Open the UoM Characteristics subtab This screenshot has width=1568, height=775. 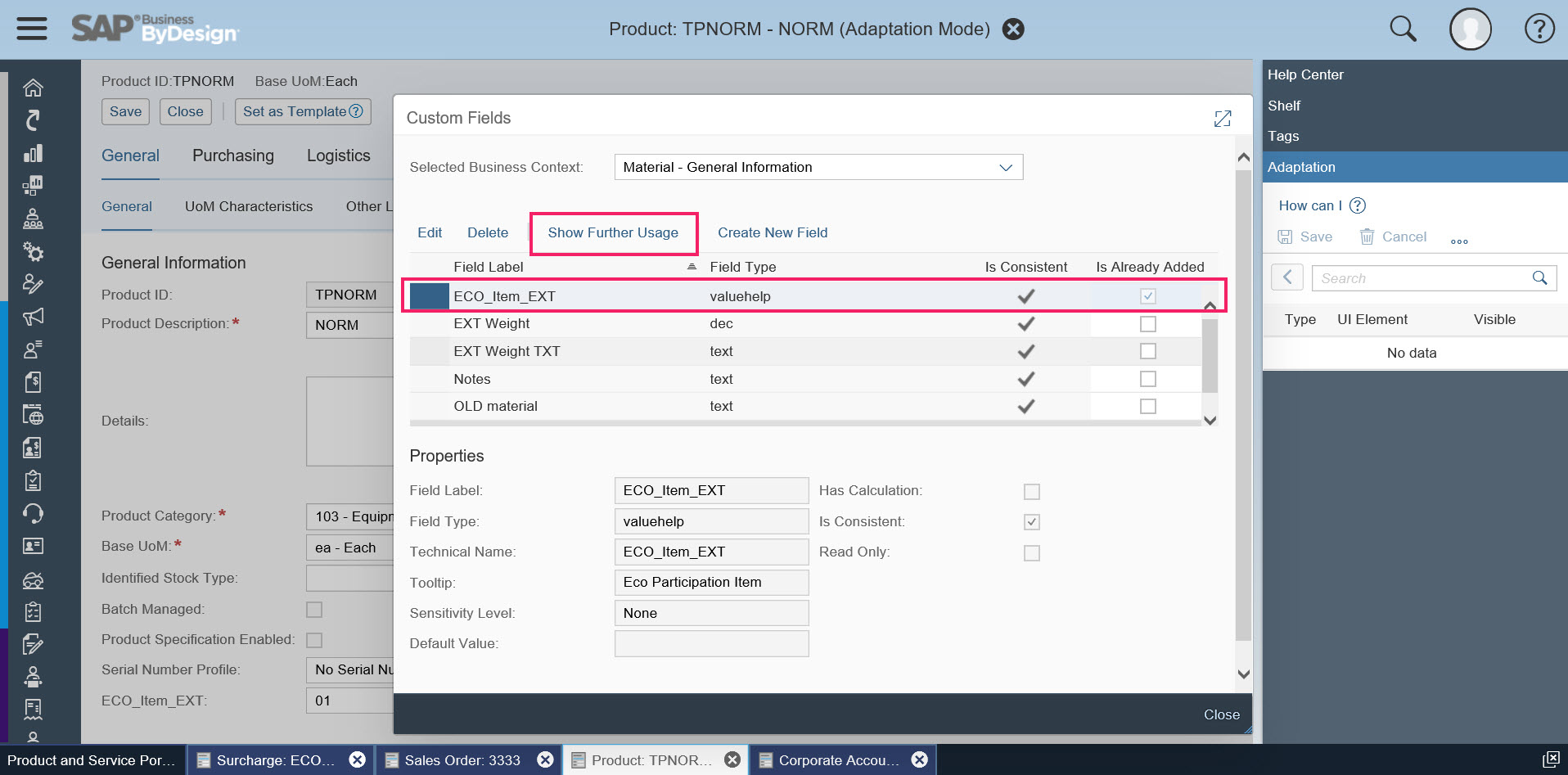[x=249, y=206]
